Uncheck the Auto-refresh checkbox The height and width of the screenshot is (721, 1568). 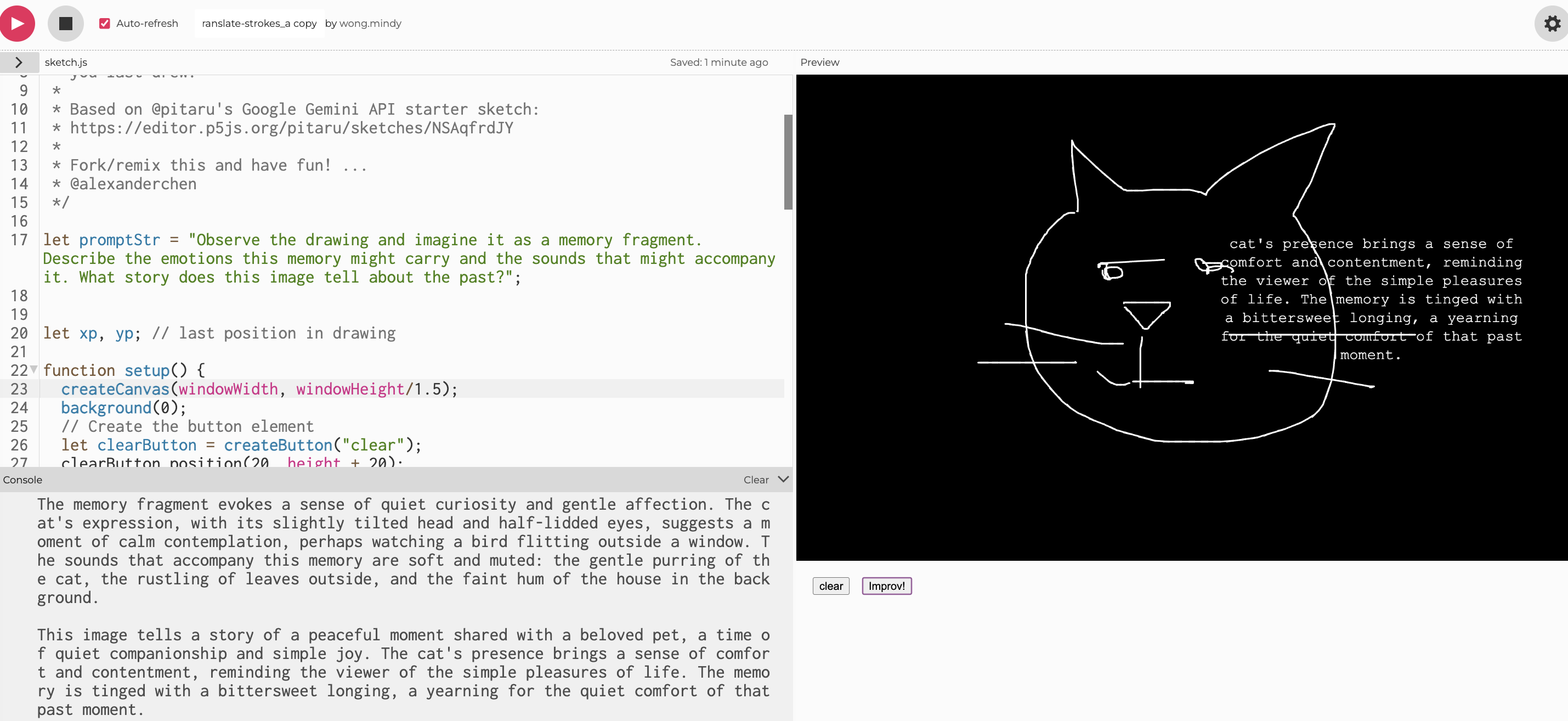coord(105,23)
